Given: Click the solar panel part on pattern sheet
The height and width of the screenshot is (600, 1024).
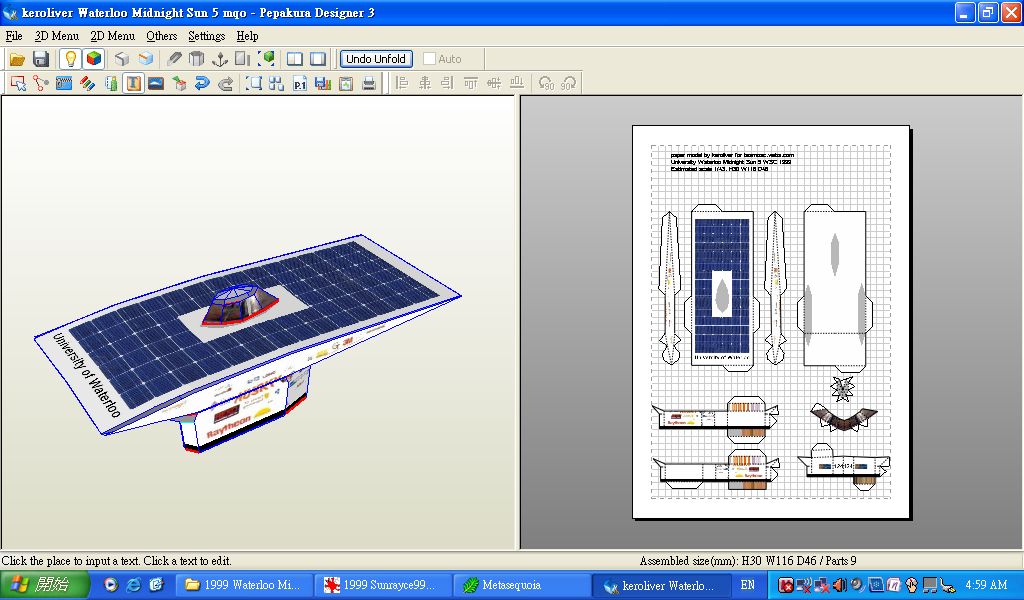Looking at the screenshot, I should [722, 287].
